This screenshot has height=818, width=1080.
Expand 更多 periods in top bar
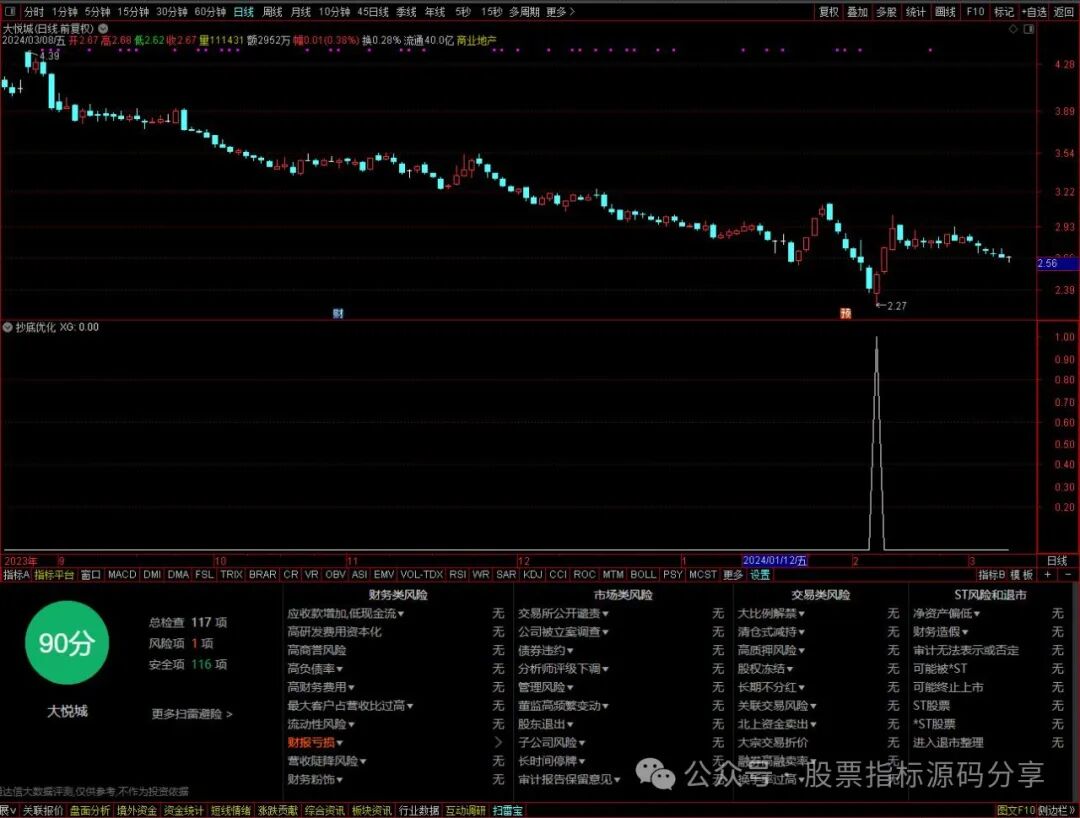pos(560,12)
